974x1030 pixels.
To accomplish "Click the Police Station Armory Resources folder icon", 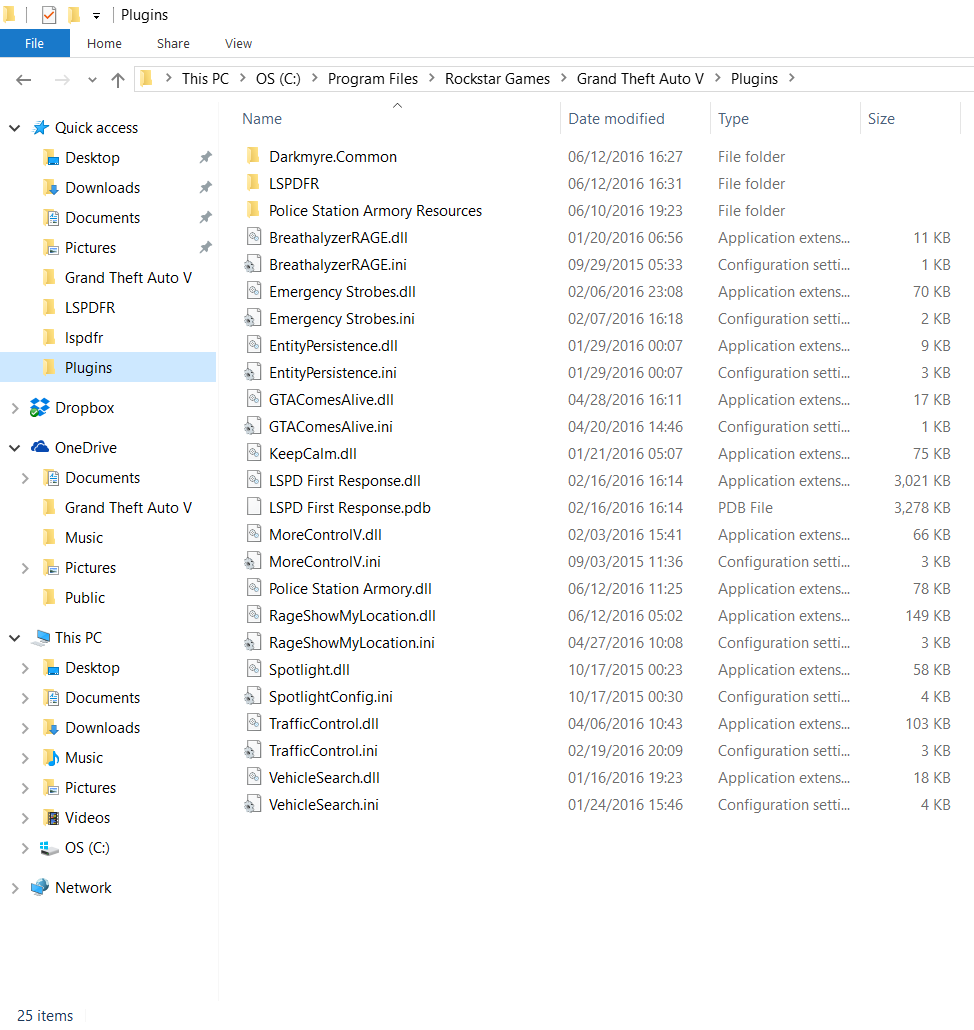I will [x=253, y=211].
